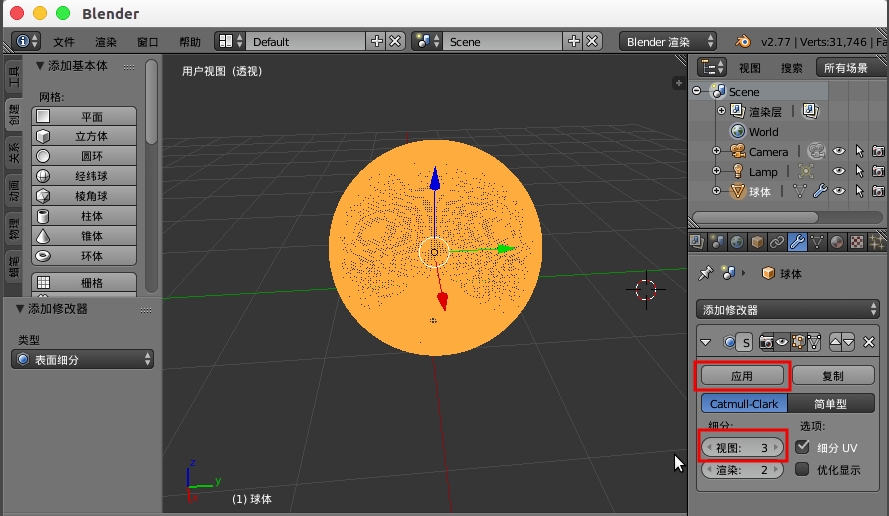Open the Blender 渲染 engine dropdown
Viewport: 889px width, 516px height.
pyautogui.click(x=668, y=41)
